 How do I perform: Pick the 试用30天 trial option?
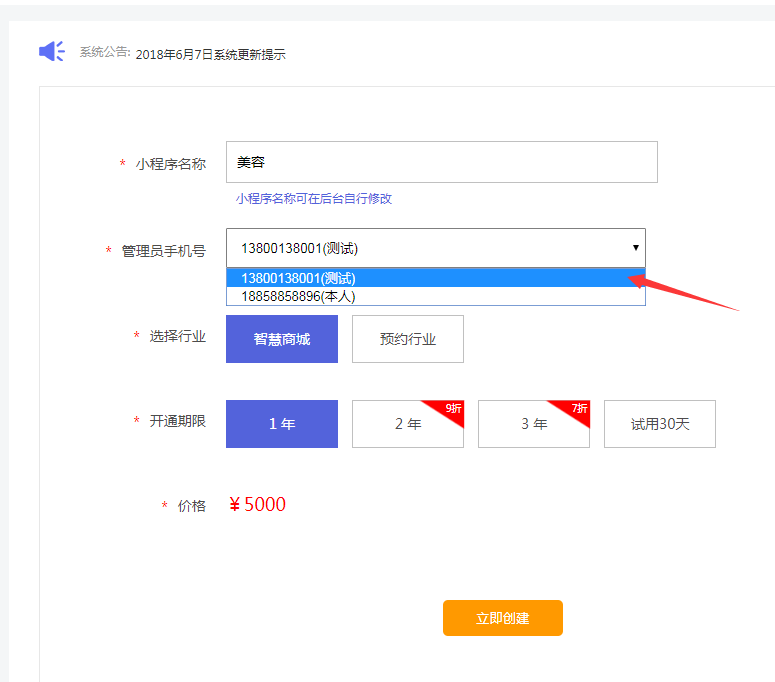(660, 424)
